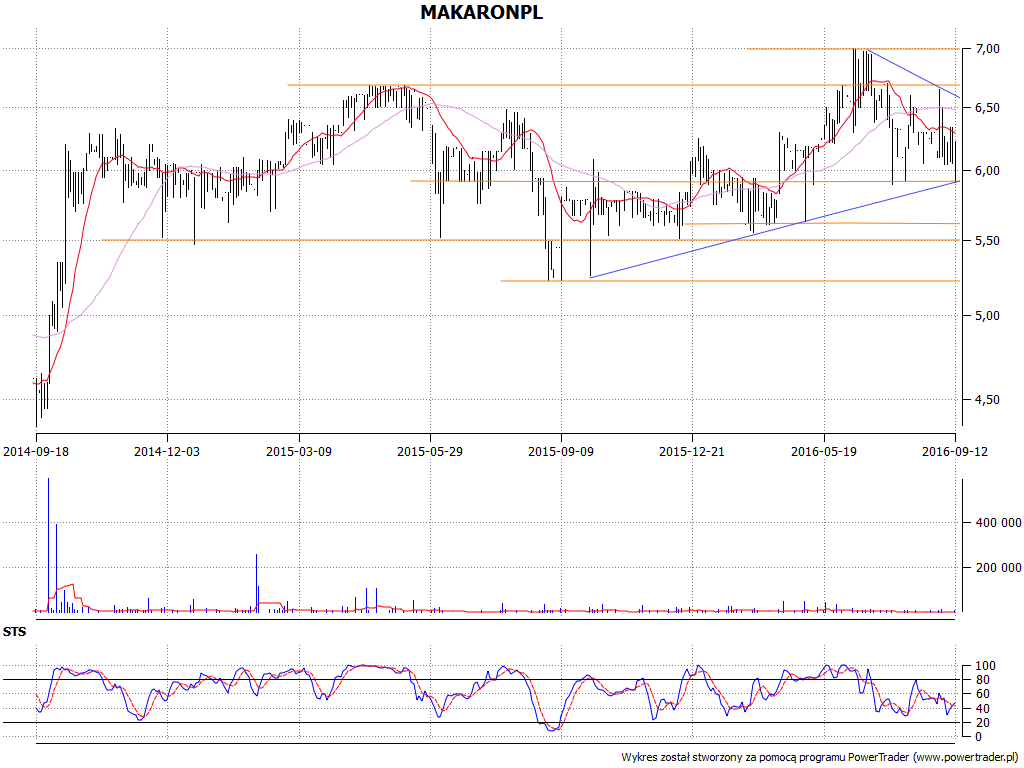Click the 60 stochastic axis label

click(983, 695)
